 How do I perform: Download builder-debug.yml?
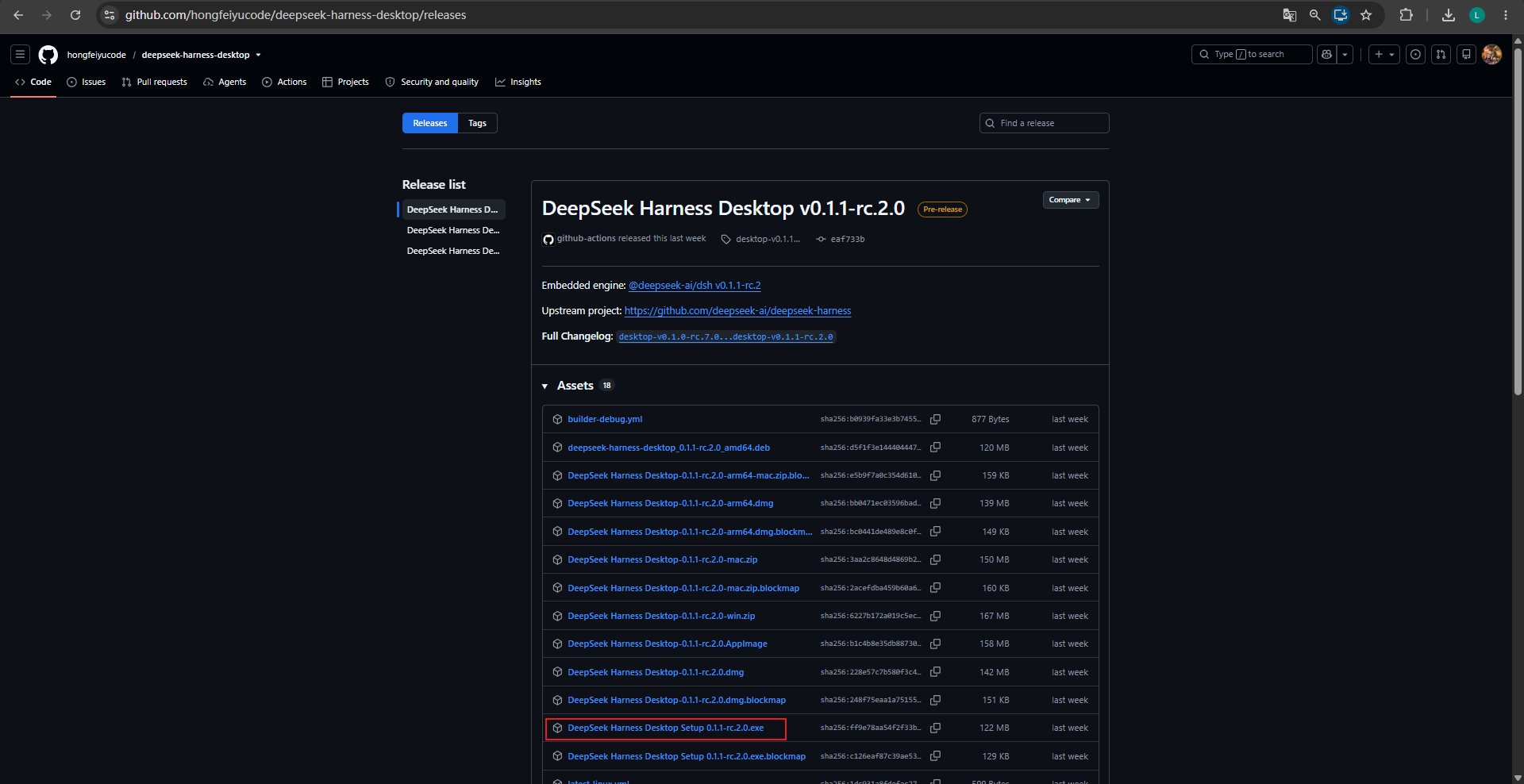coord(605,419)
